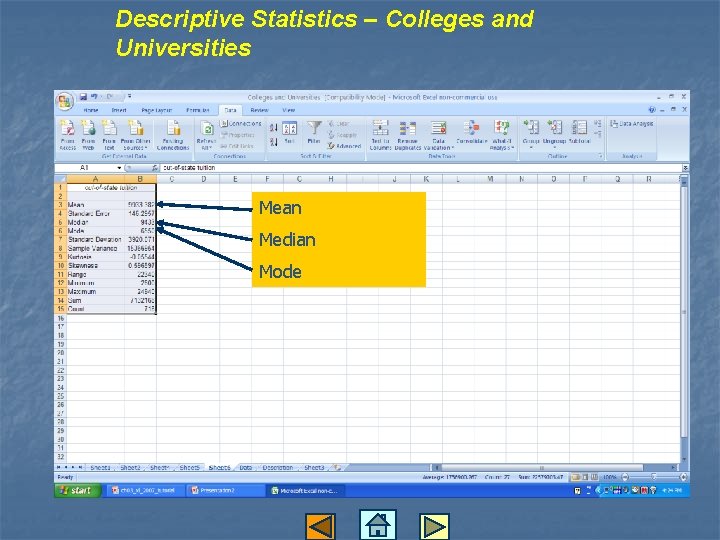Expand the Group dropdown
Screen dimensions: 720x540
531,148
